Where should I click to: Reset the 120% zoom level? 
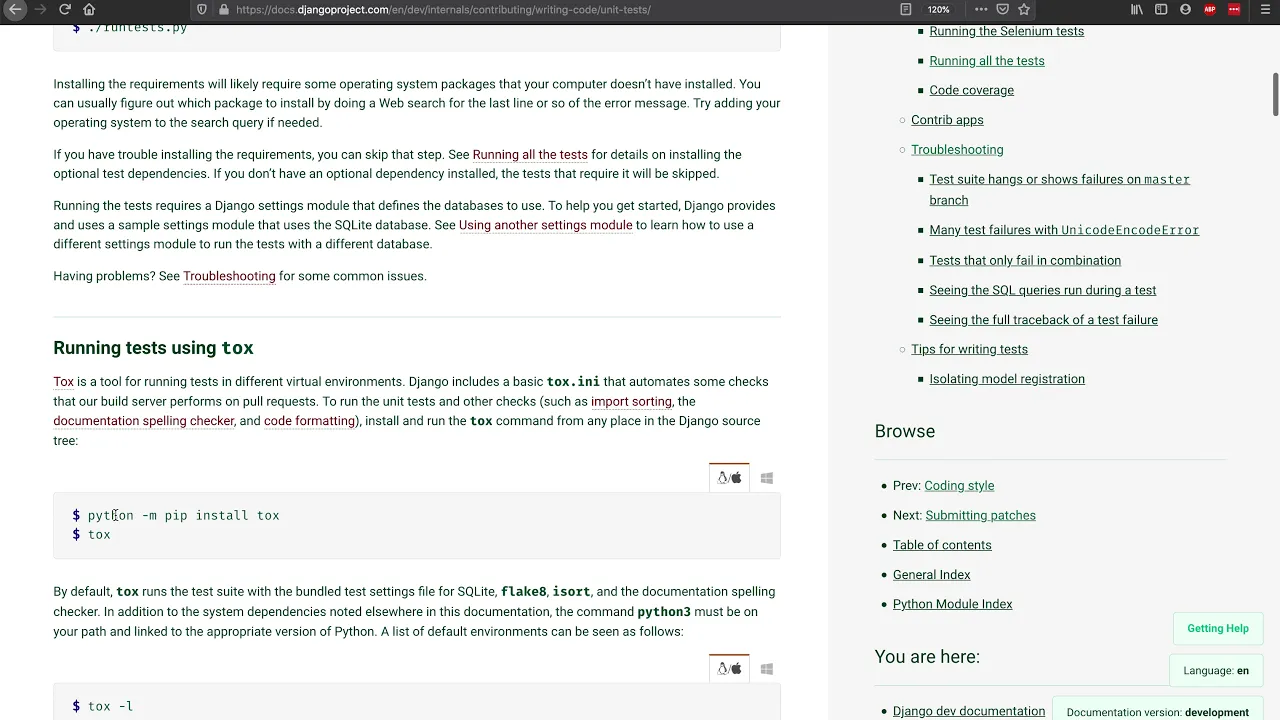pos(938,9)
